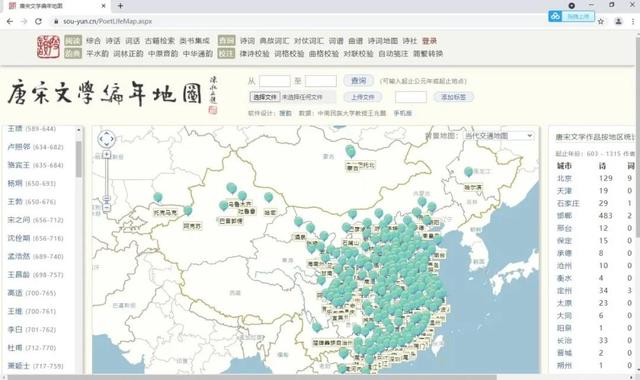Screen dimensions: 640x380
Task: Click city 邯郸 in the statistics table
Action: (564, 216)
